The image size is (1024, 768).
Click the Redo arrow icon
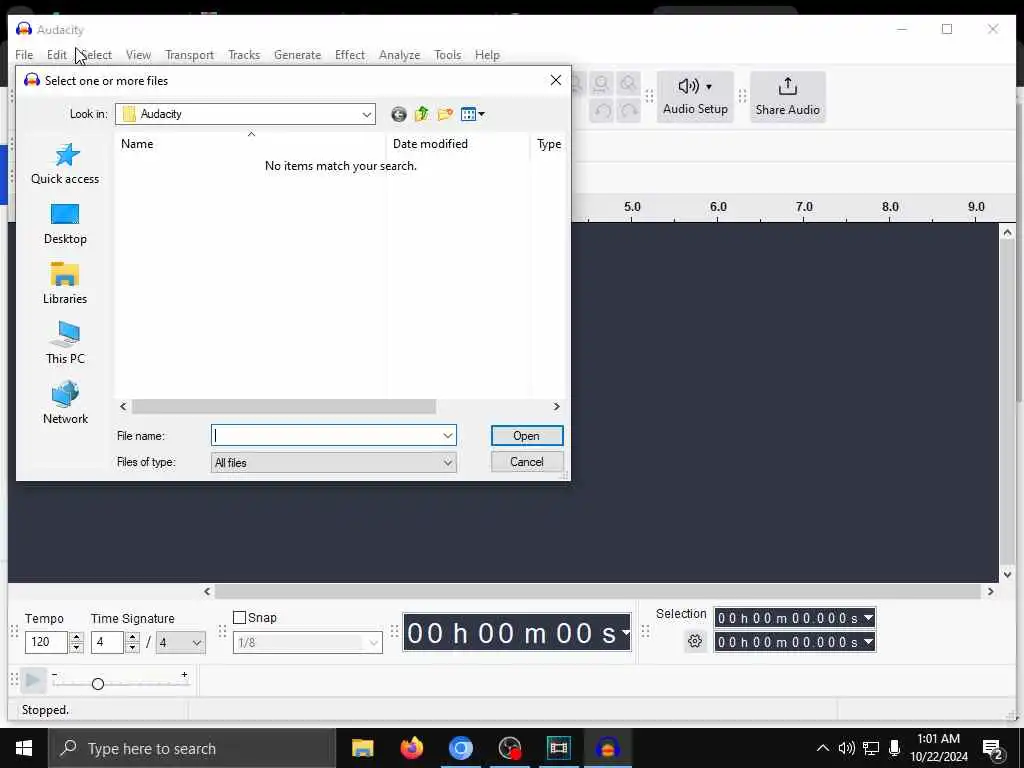628,110
